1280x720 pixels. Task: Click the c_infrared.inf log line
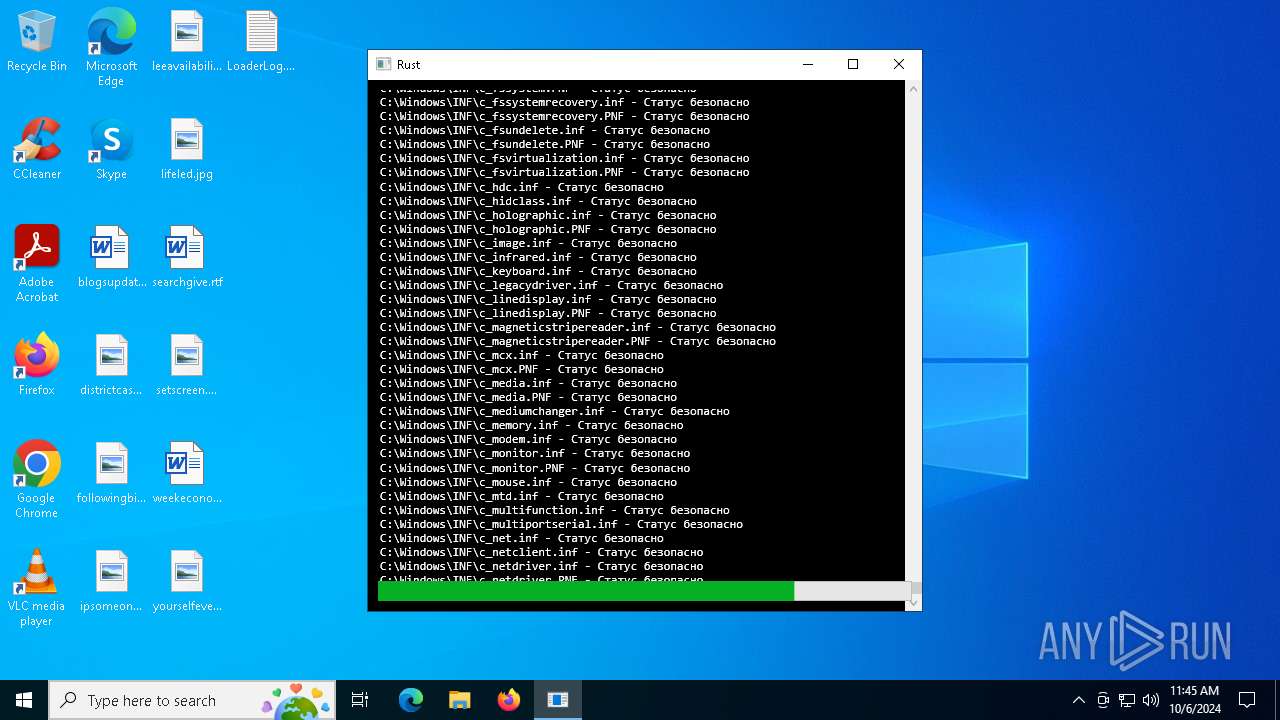[x=538, y=257]
